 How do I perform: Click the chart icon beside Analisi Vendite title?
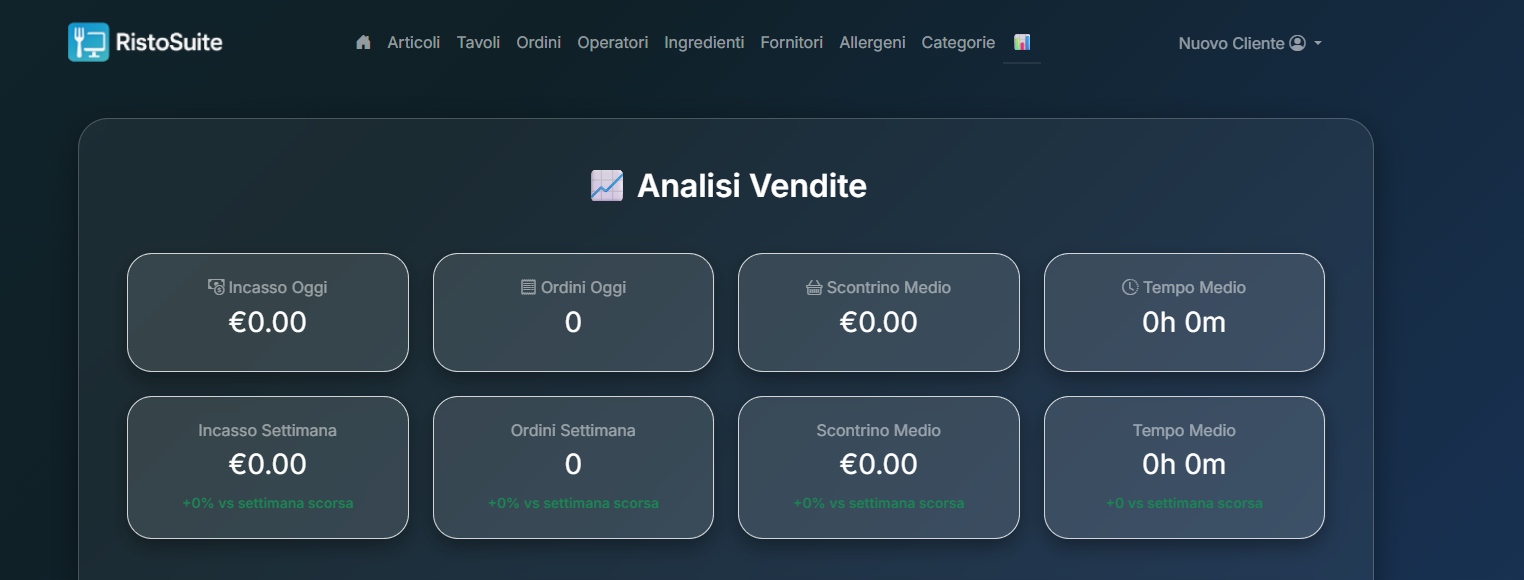pyautogui.click(x=604, y=185)
